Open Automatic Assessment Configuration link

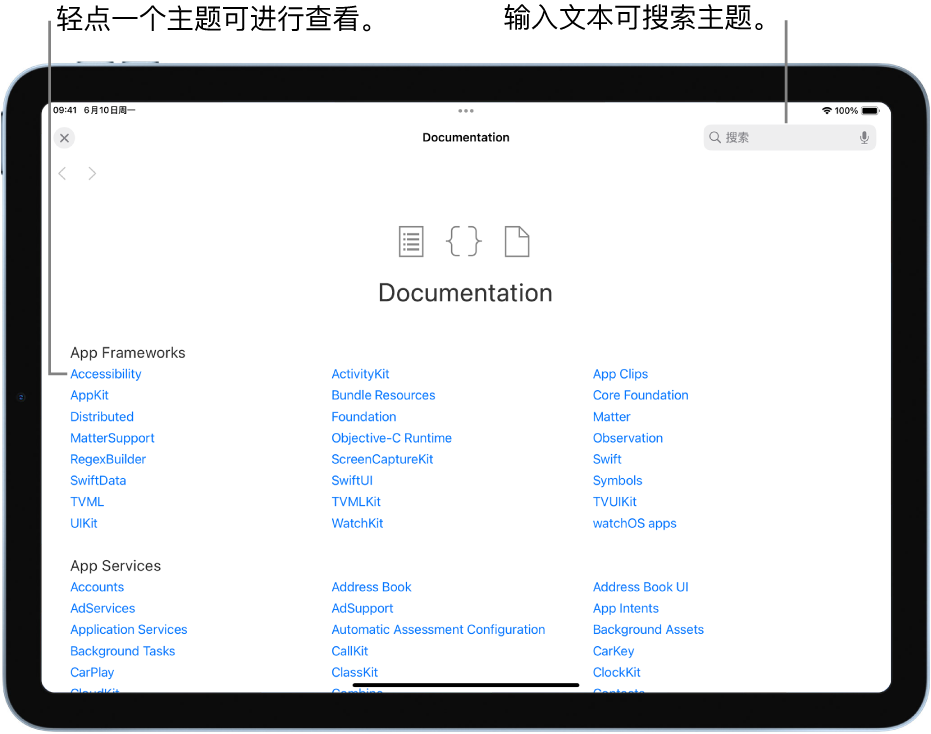click(438, 630)
